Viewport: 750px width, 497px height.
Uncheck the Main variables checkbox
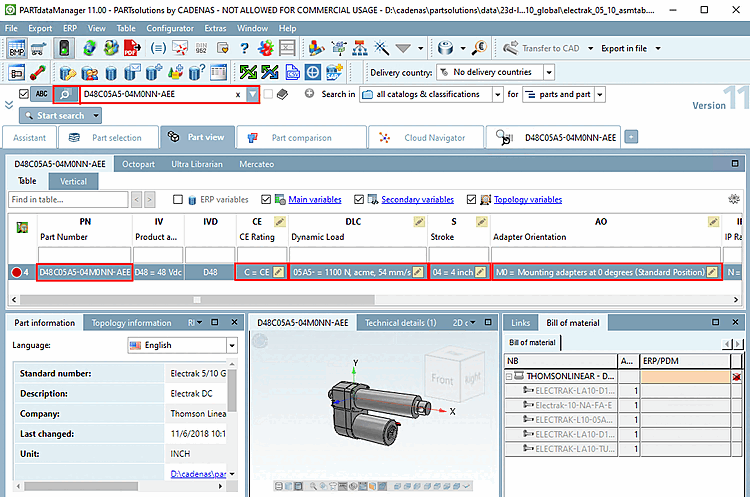click(x=266, y=200)
